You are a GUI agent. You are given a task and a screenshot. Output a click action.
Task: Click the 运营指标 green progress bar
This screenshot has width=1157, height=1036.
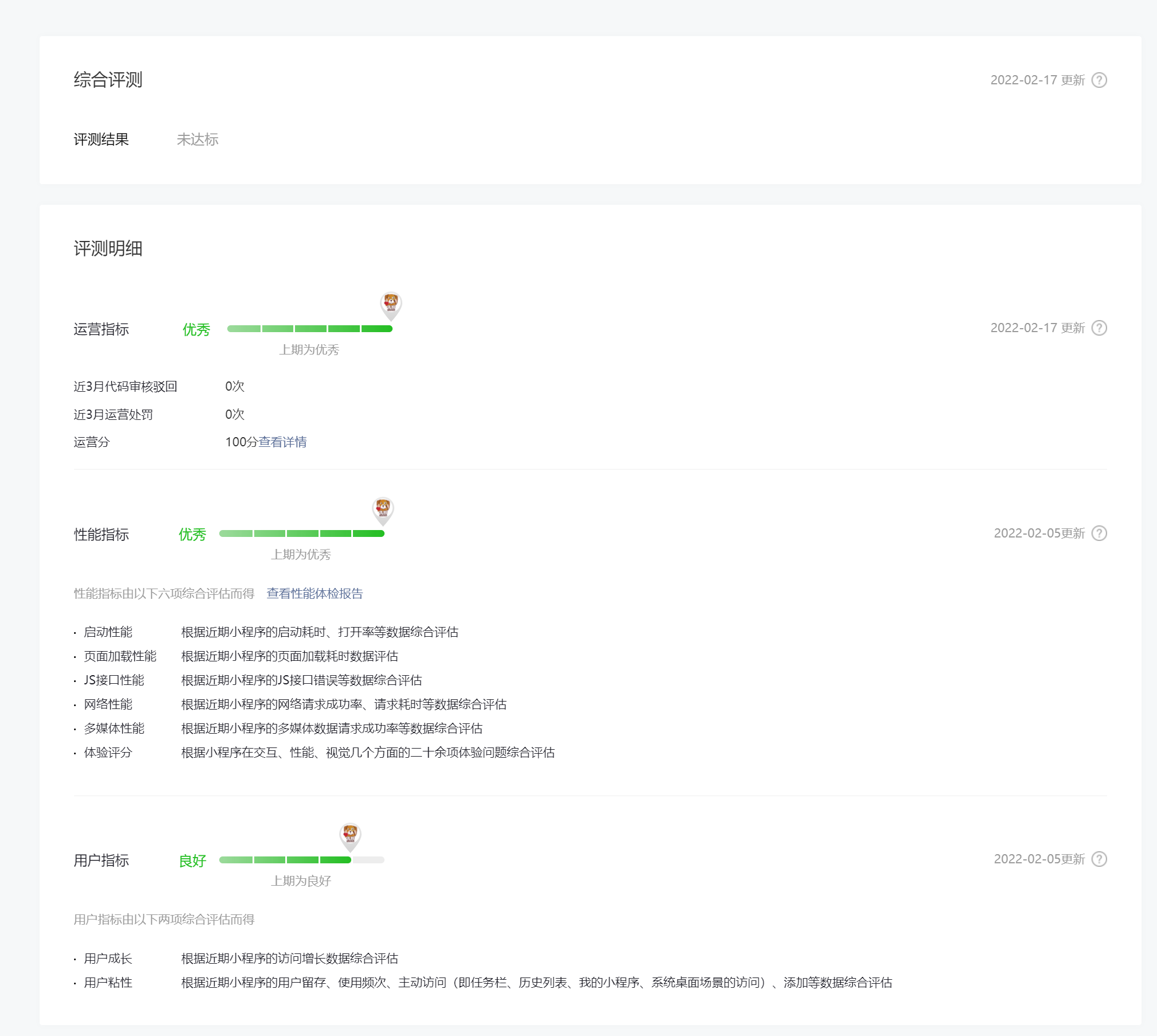[x=309, y=329]
